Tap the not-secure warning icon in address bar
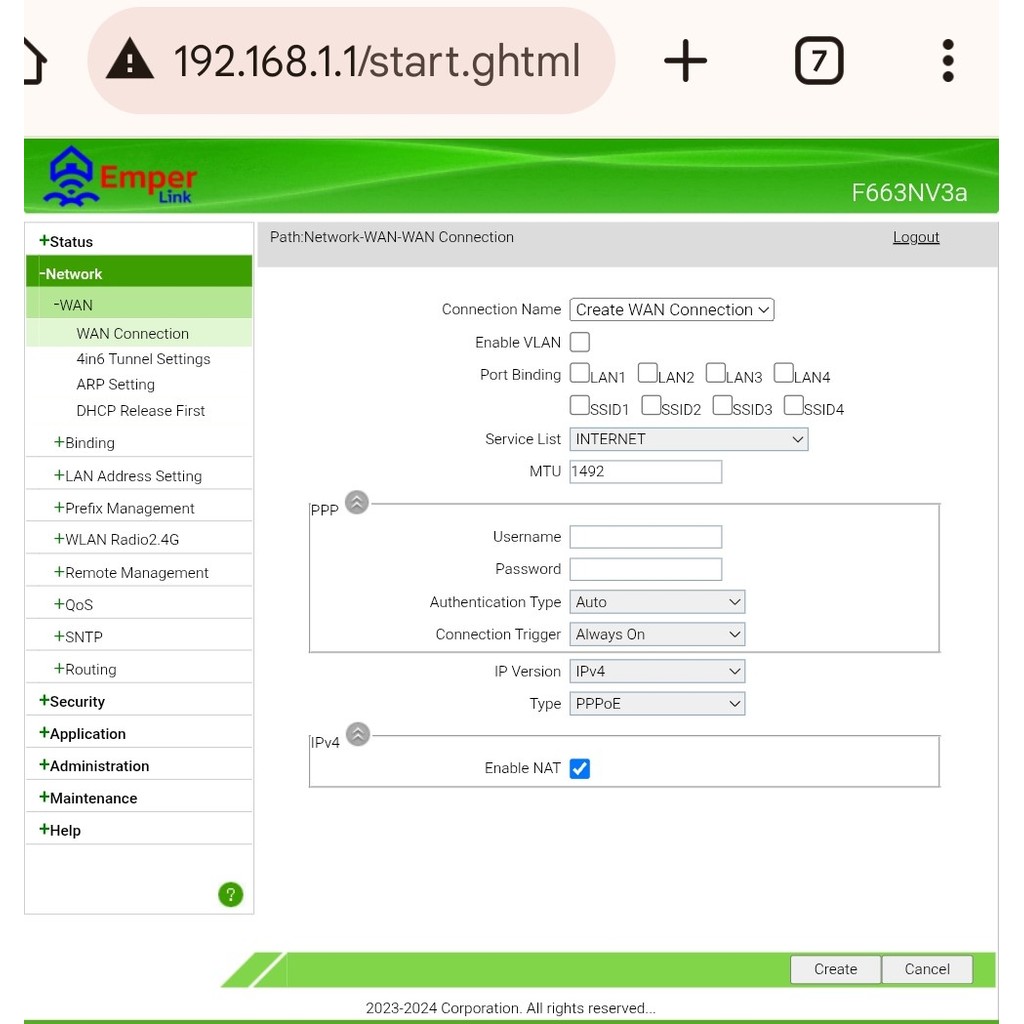 (x=130, y=61)
